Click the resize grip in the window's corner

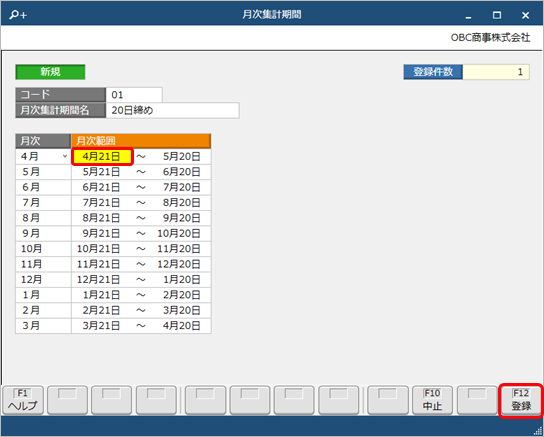point(537,430)
